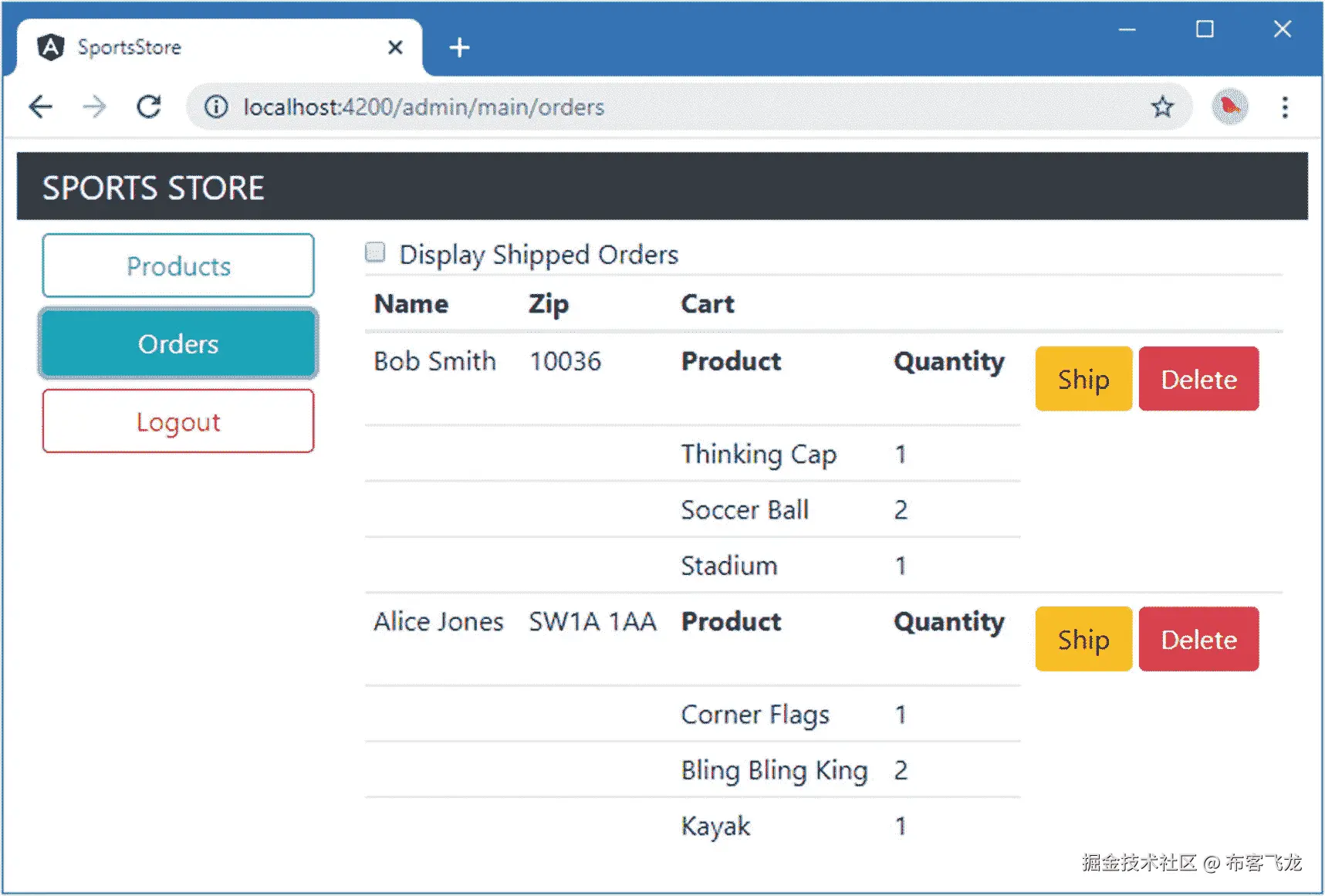Screen dimensions: 1325x896
Task: Click the Logout button
Action: click(x=178, y=421)
